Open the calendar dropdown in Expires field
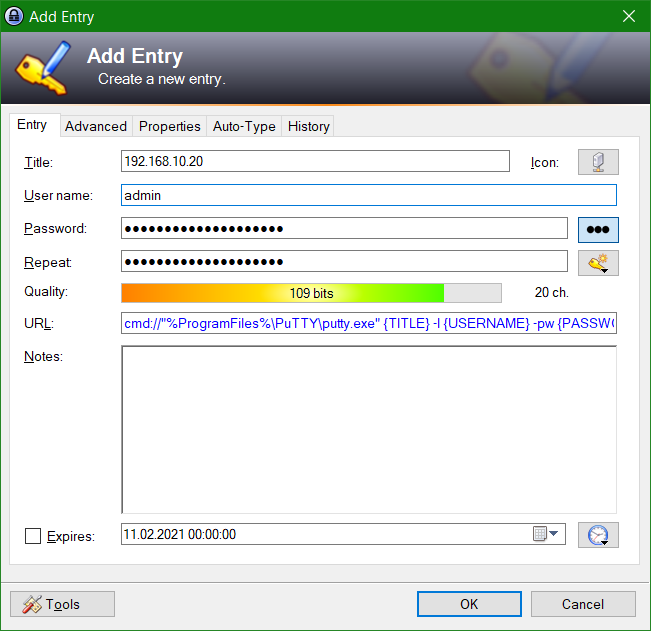Viewport: 651px width, 631px height. (545, 533)
